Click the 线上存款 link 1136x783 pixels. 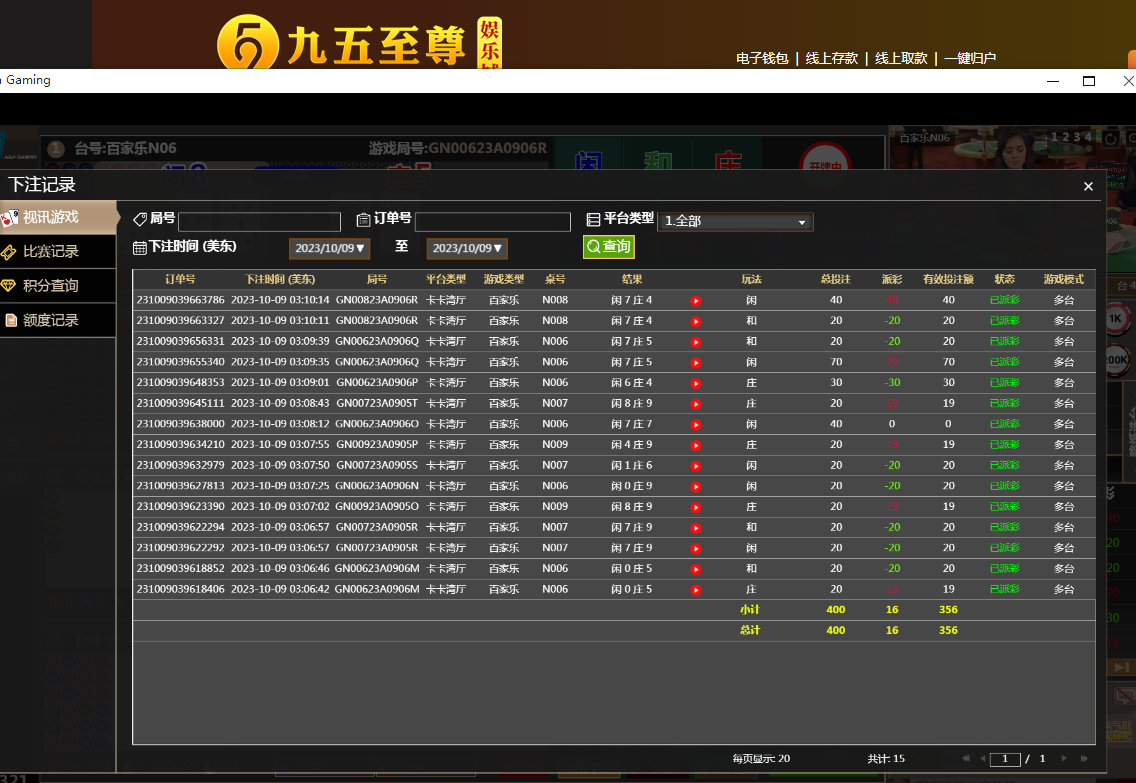(831, 59)
